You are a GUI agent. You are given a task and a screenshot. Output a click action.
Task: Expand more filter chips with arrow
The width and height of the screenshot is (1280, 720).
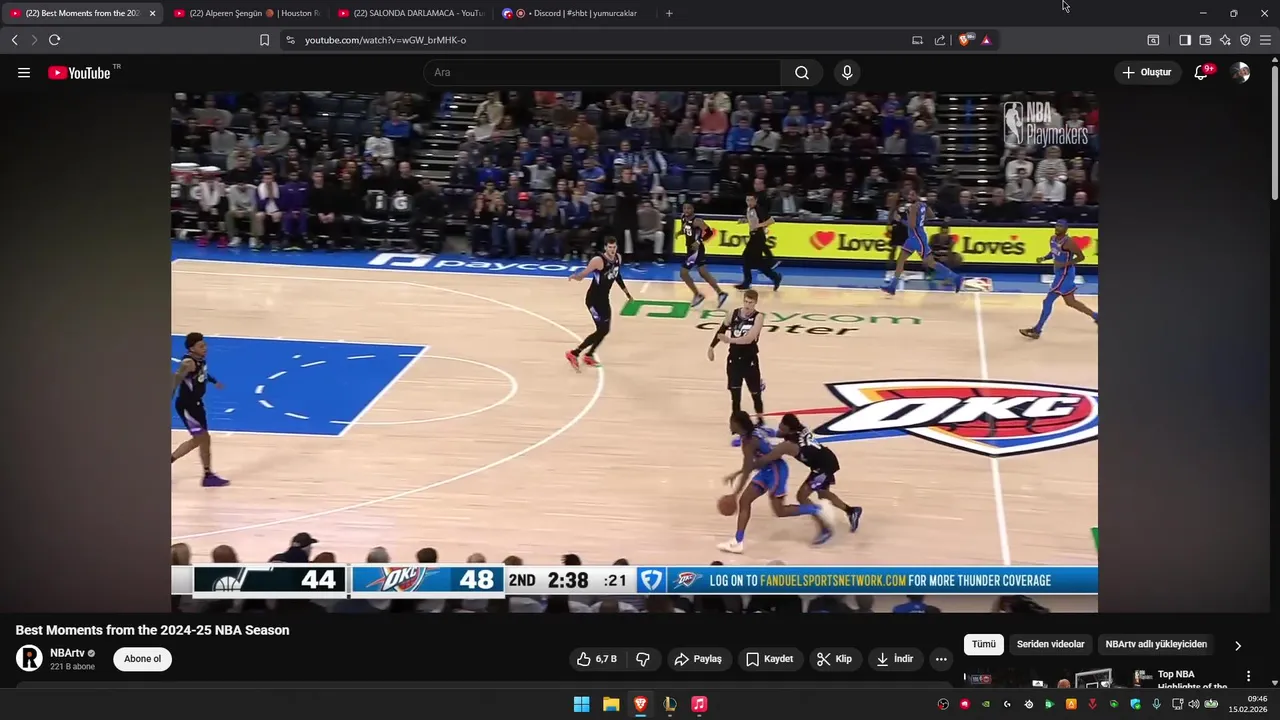click(1238, 645)
